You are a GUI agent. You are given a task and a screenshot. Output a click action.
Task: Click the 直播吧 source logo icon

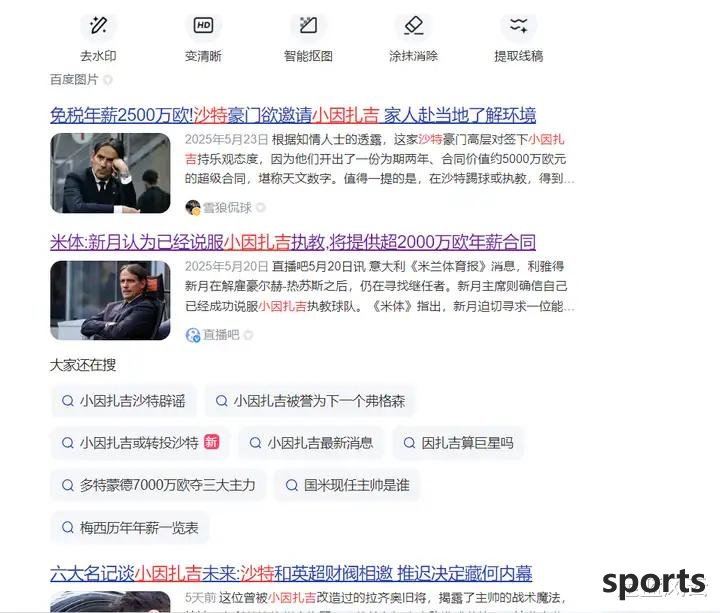click(193, 335)
